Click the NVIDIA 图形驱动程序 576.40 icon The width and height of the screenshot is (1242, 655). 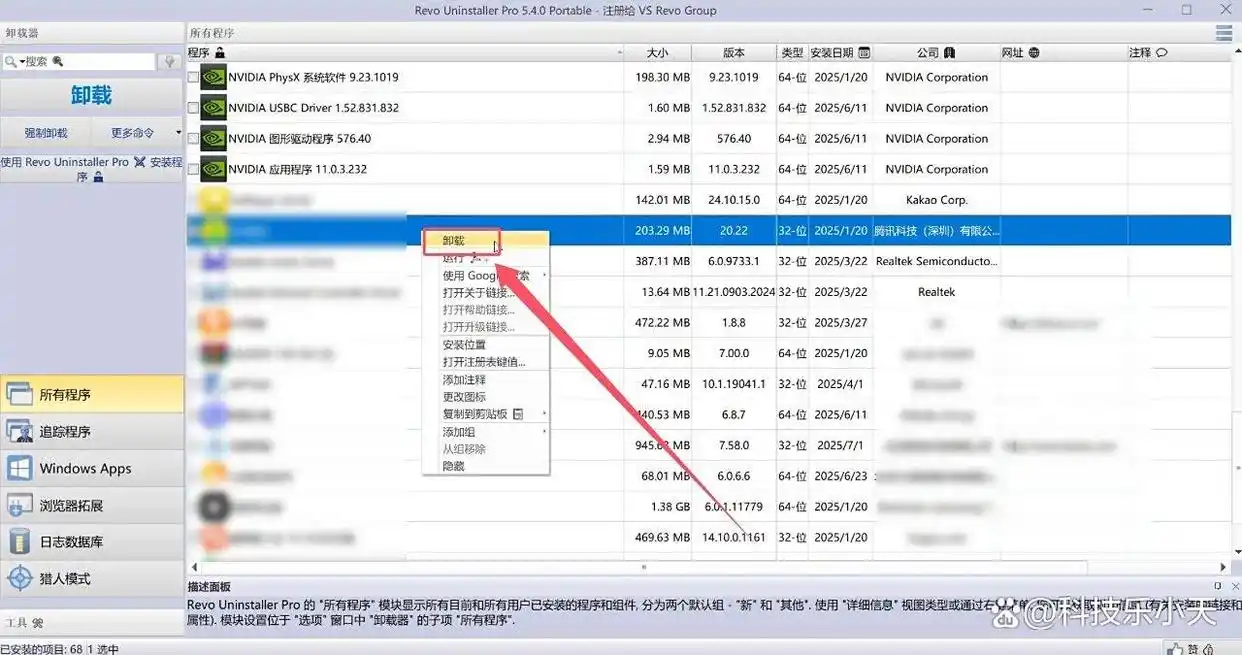[213, 138]
